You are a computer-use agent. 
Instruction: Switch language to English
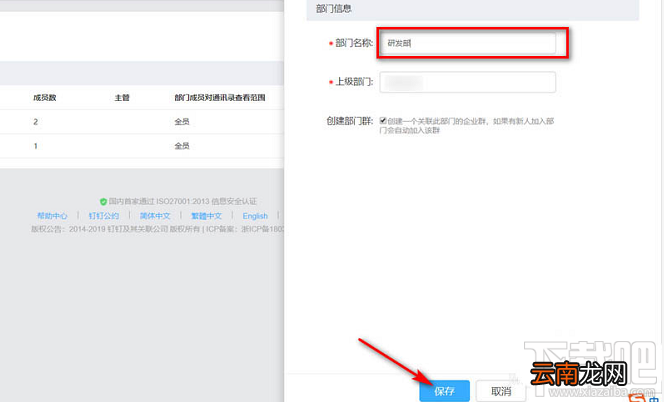[x=255, y=216]
